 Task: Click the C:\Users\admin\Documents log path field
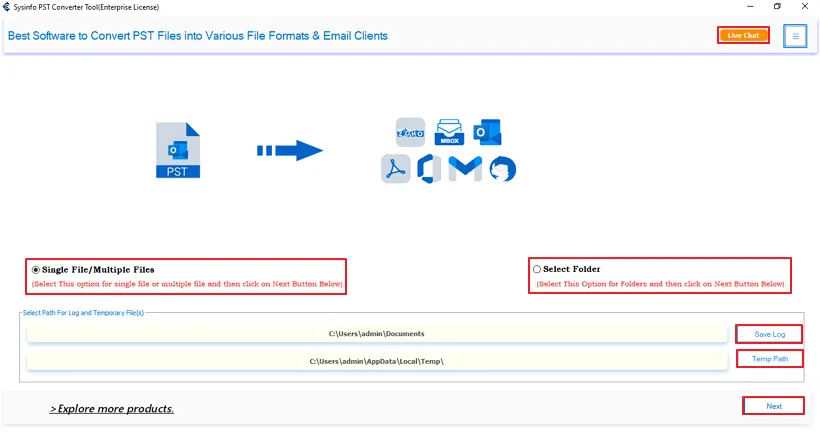point(377,334)
